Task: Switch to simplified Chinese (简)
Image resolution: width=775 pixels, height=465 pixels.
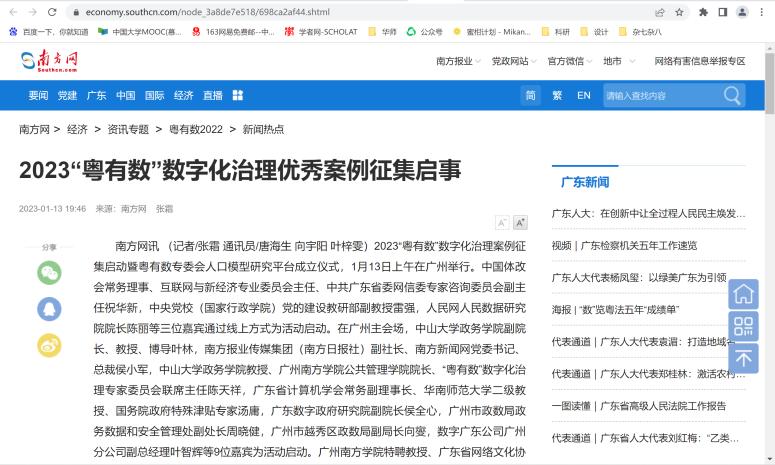Action: click(530, 95)
